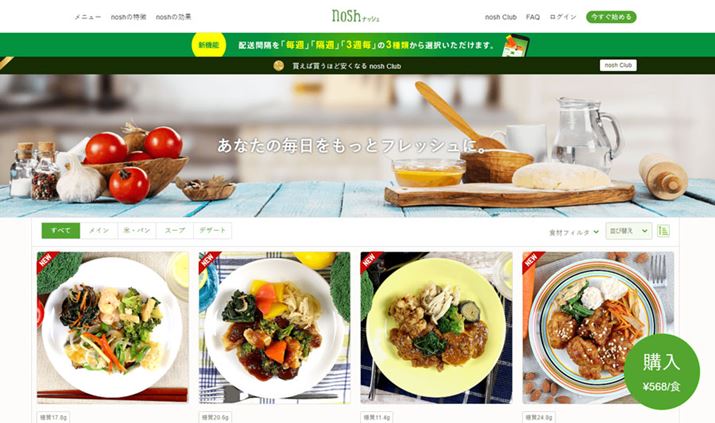Open メニュー in the top navigation
715x423 pixels.
point(88,17)
